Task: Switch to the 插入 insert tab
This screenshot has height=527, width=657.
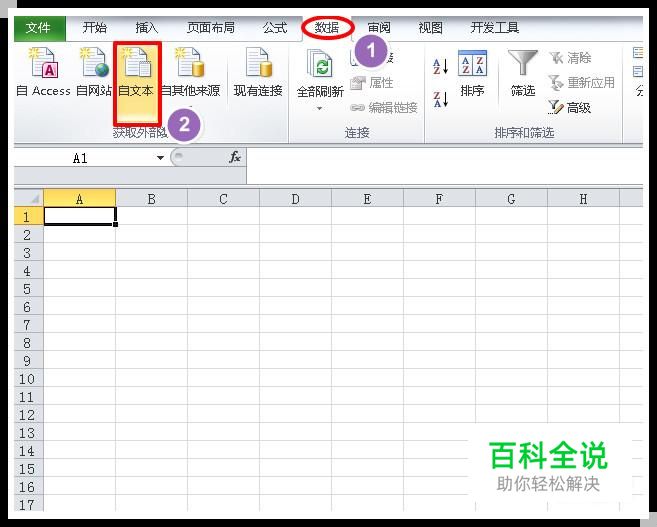Action: click(x=147, y=28)
